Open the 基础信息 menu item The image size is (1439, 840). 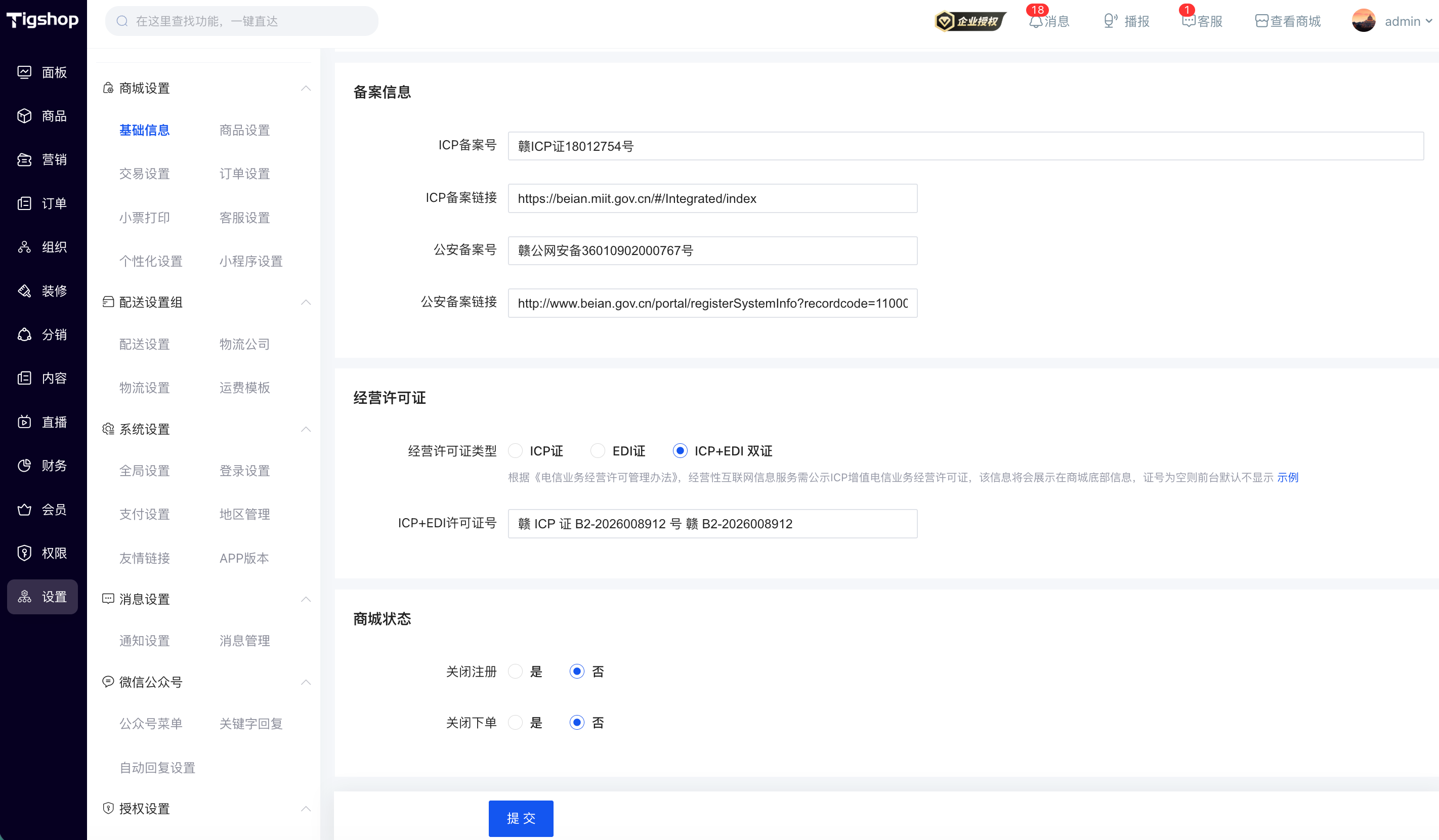(x=145, y=130)
